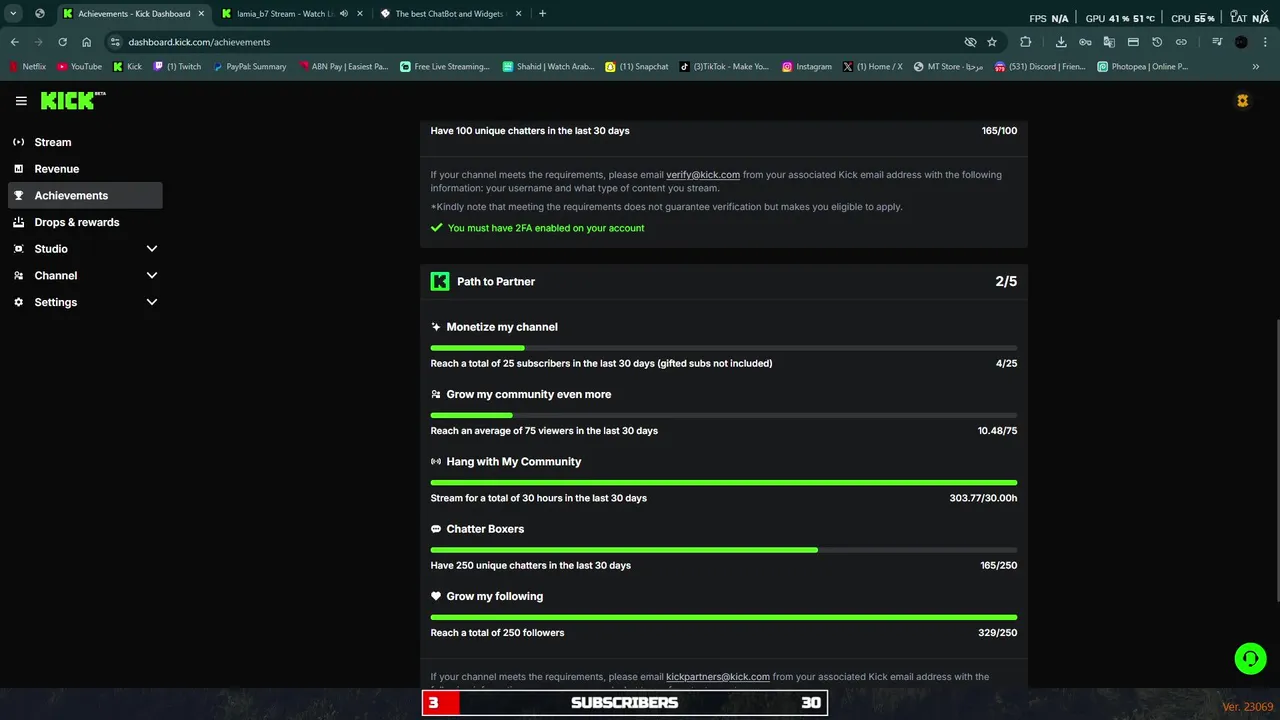Open the Netflix bookmark

click(28, 67)
